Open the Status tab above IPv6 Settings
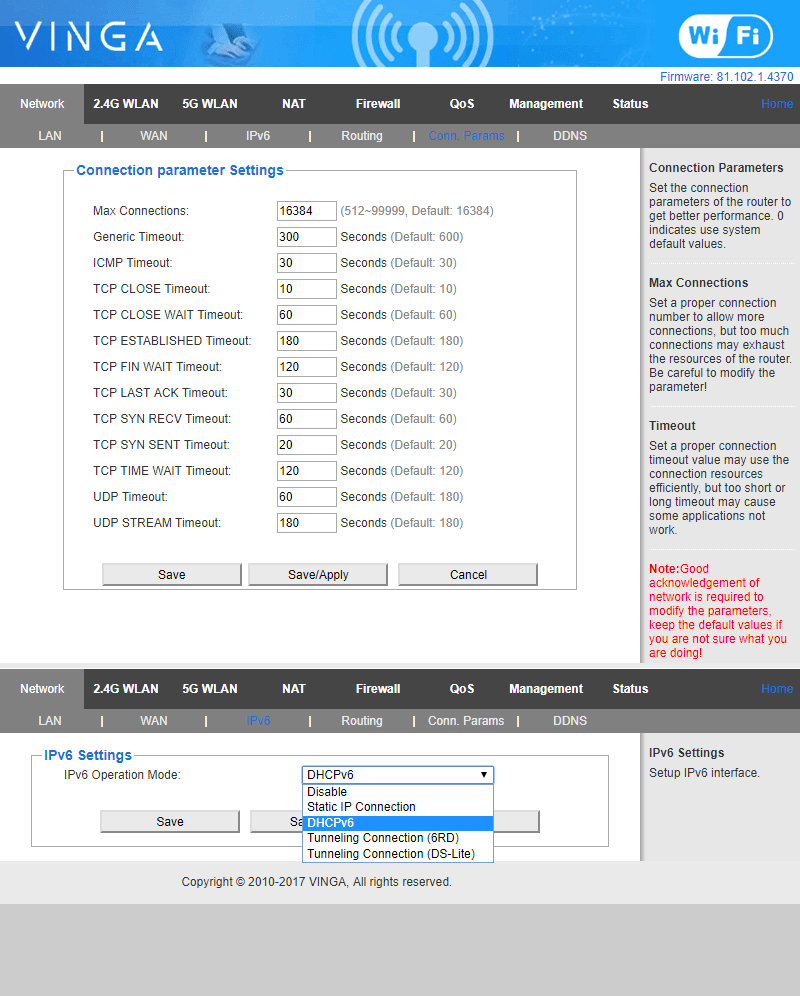 point(630,689)
